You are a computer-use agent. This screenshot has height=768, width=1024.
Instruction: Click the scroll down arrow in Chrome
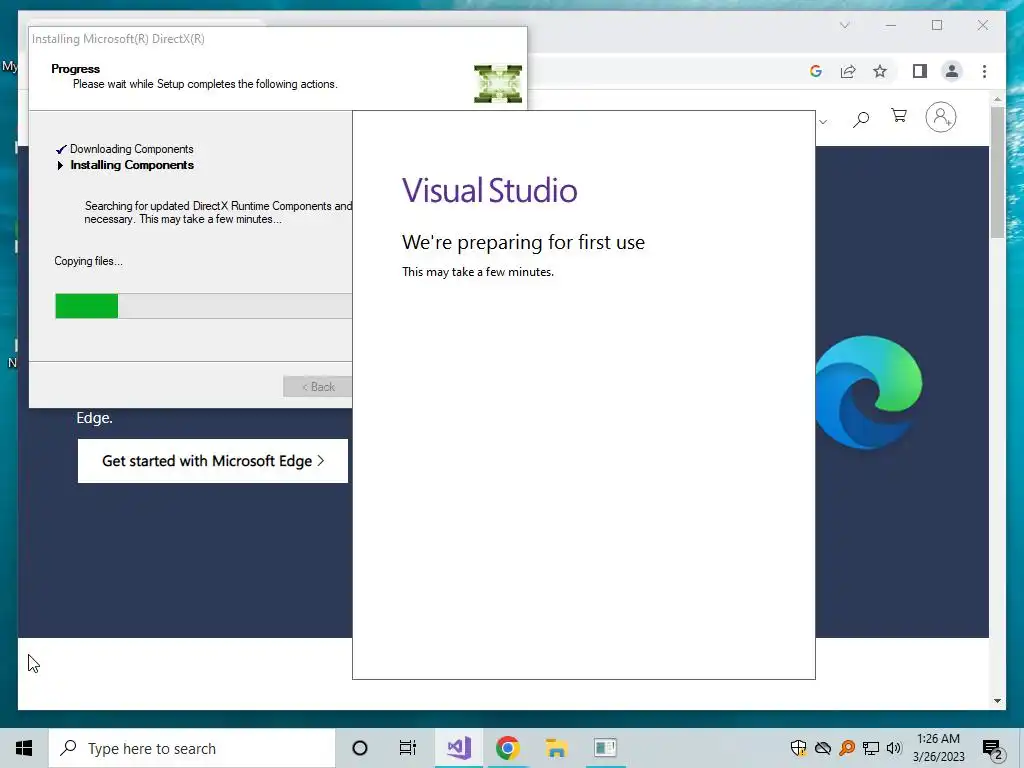point(997,701)
